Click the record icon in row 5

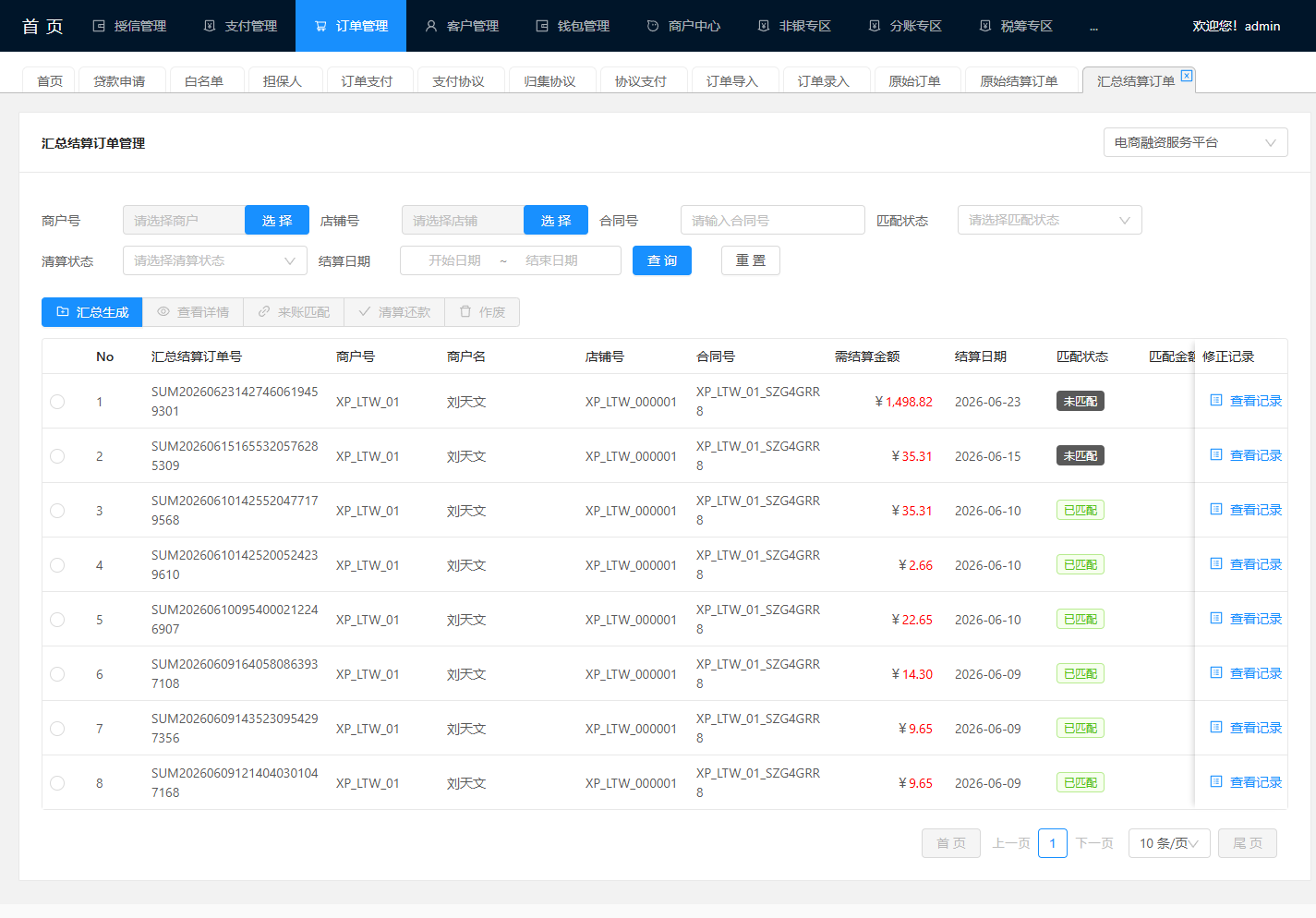point(1216,618)
